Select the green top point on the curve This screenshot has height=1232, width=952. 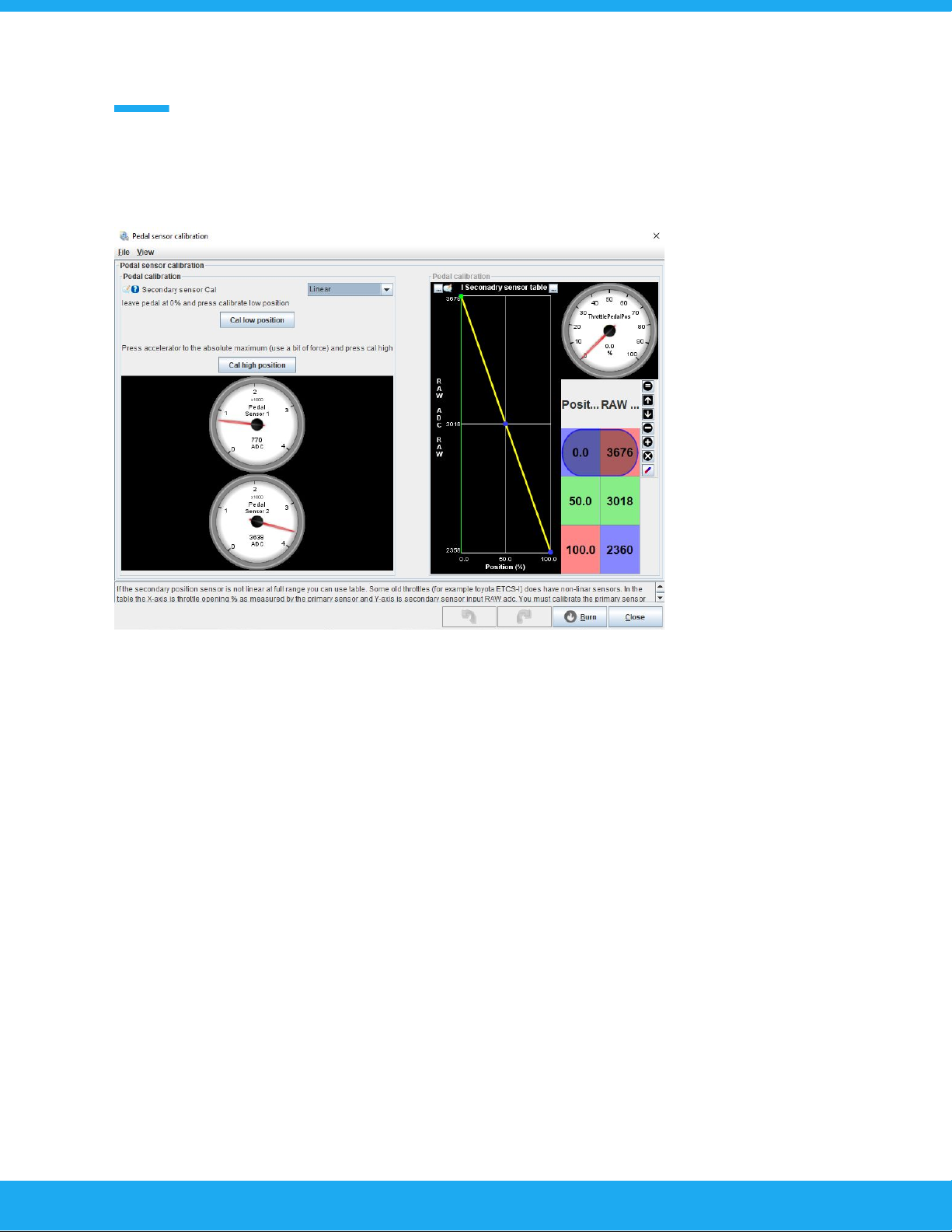pos(462,296)
